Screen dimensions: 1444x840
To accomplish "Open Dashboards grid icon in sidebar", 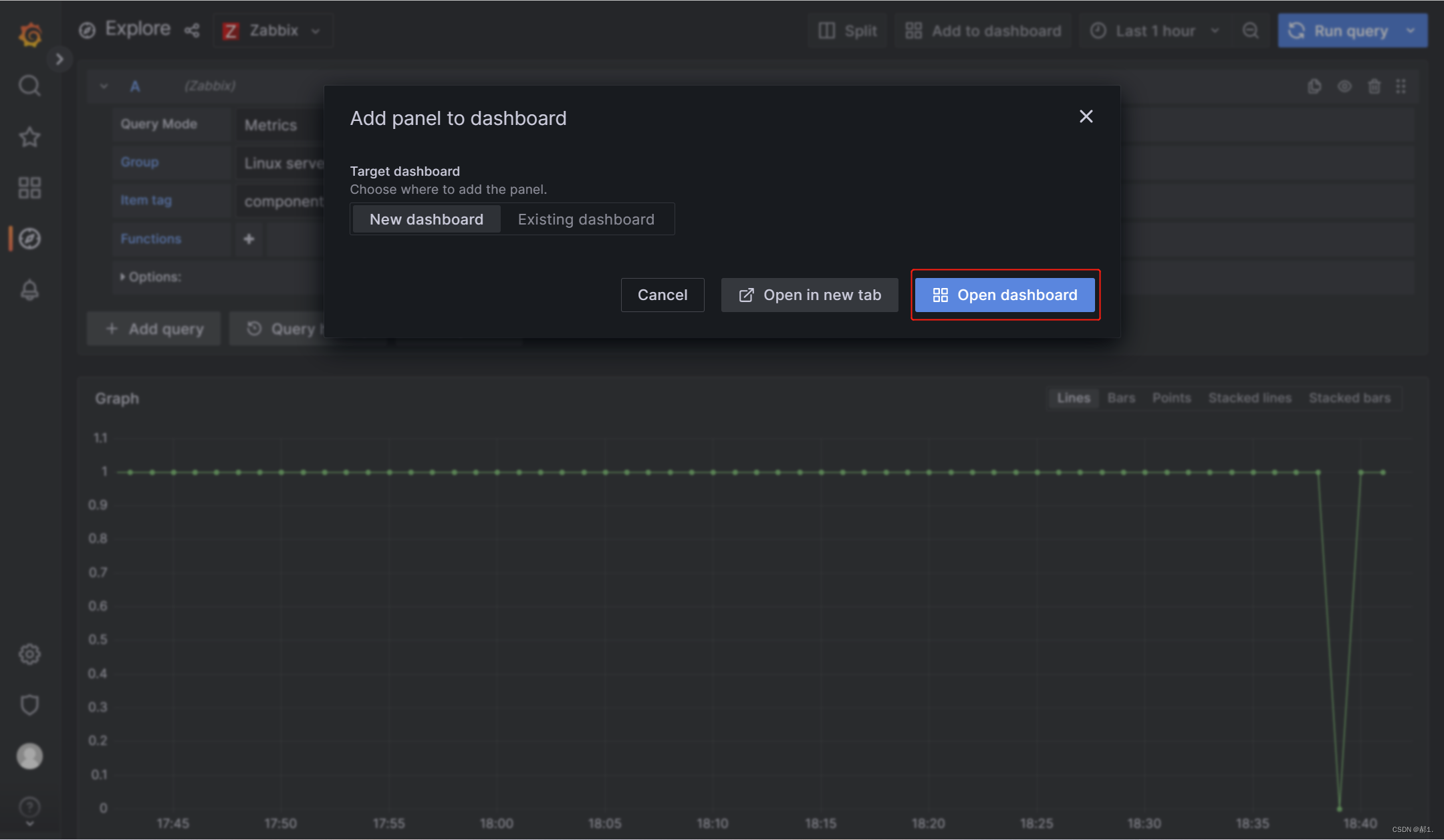I will (x=29, y=188).
